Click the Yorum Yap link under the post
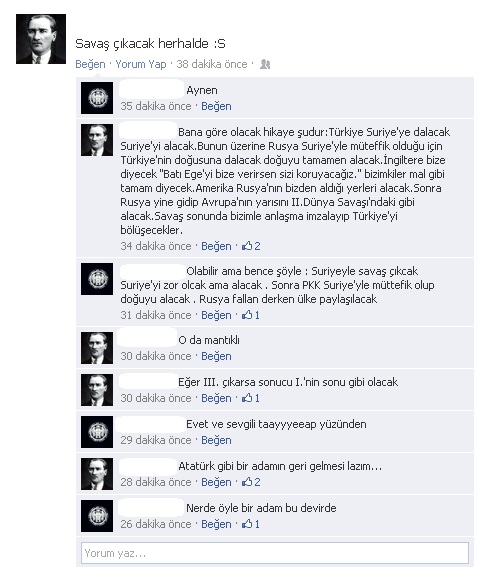The height and width of the screenshot is (567, 477). pyautogui.click(x=141, y=64)
